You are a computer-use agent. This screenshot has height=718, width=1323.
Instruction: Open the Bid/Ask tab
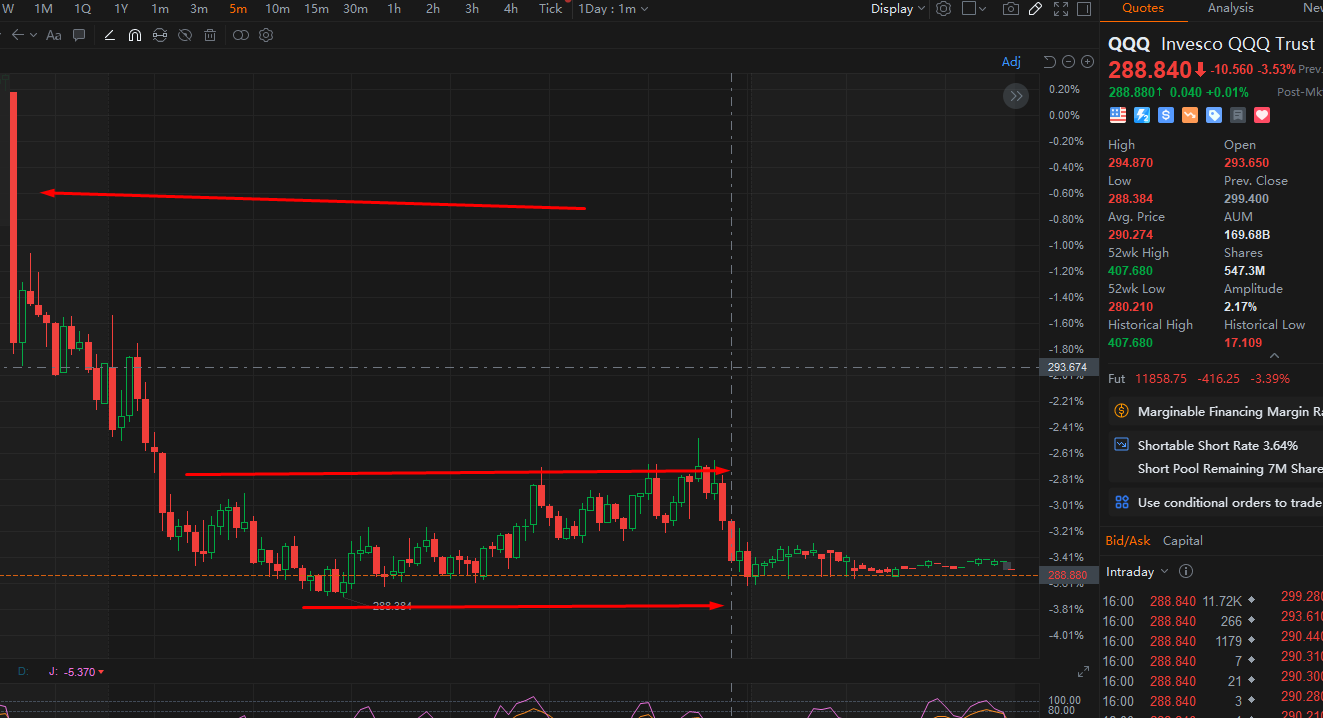[x=1127, y=540]
